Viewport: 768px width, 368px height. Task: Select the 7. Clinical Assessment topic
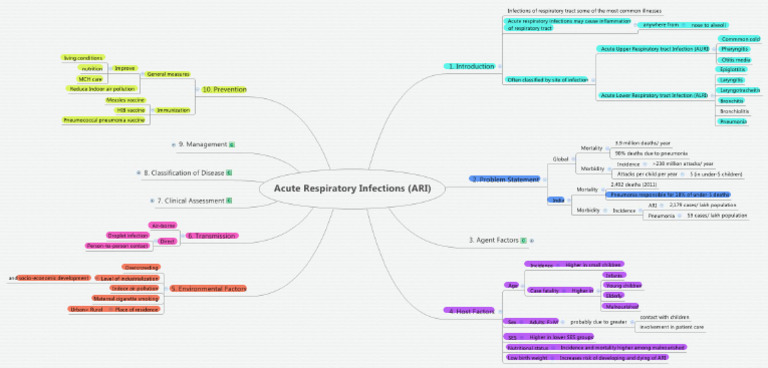pos(191,200)
